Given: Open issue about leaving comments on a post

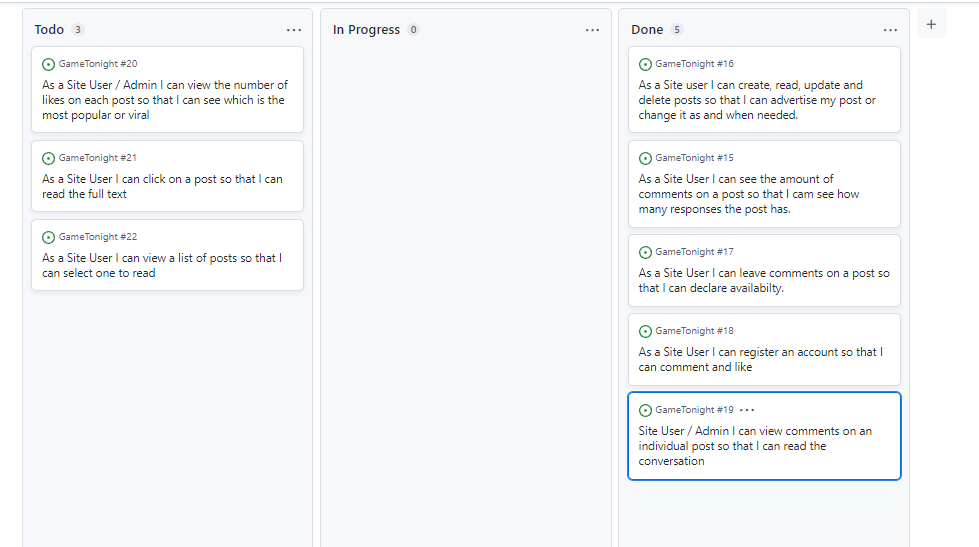Looking at the screenshot, I should tap(764, 280).
